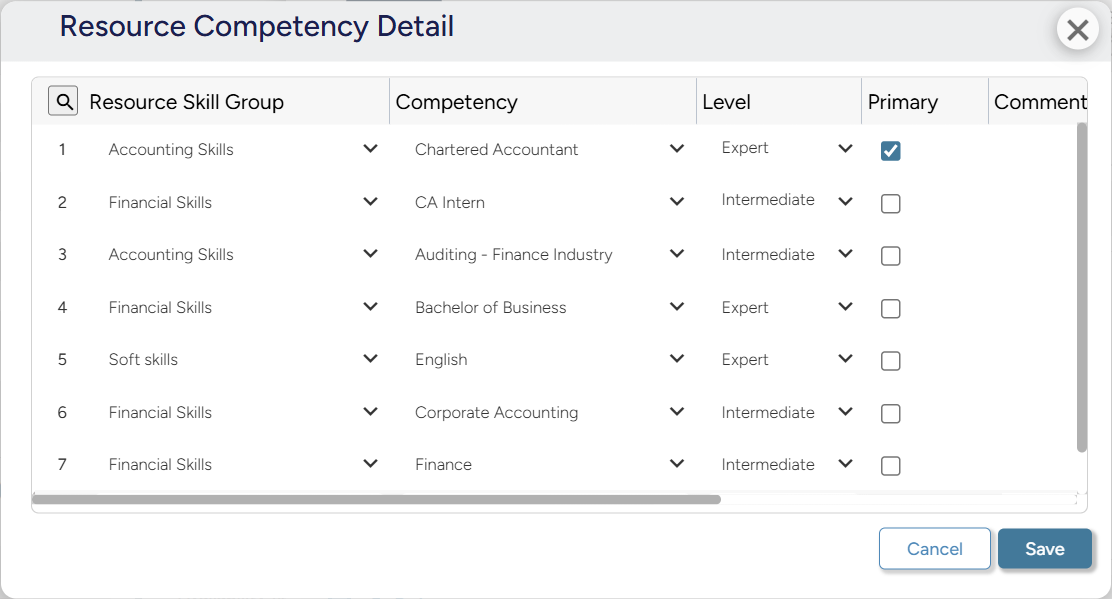Expand competency dropdown for Auditing - Finance Industry
Screen dimensions: 1112x599
tap(677, 255)
